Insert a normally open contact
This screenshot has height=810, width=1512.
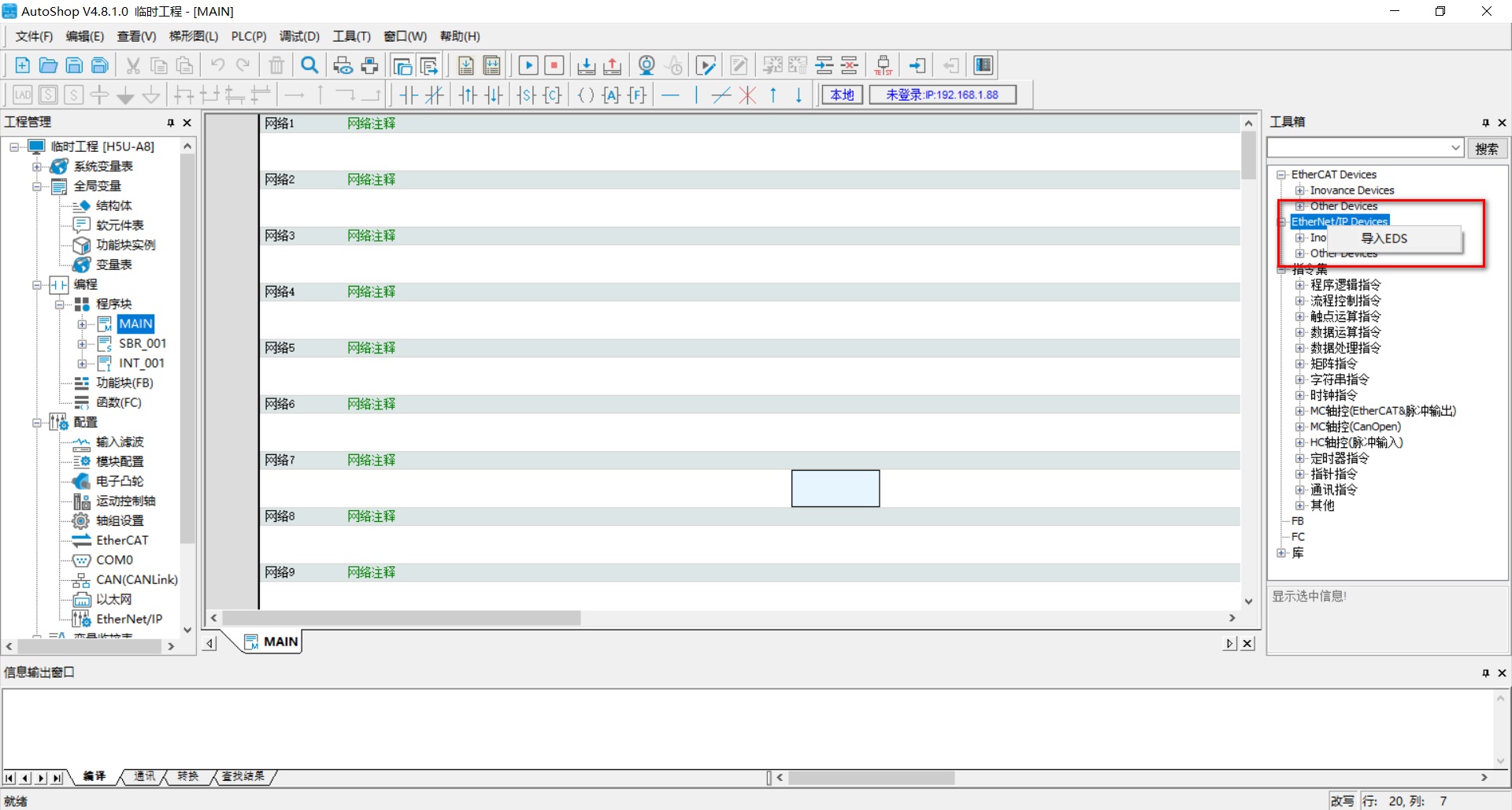click(408, 95)
